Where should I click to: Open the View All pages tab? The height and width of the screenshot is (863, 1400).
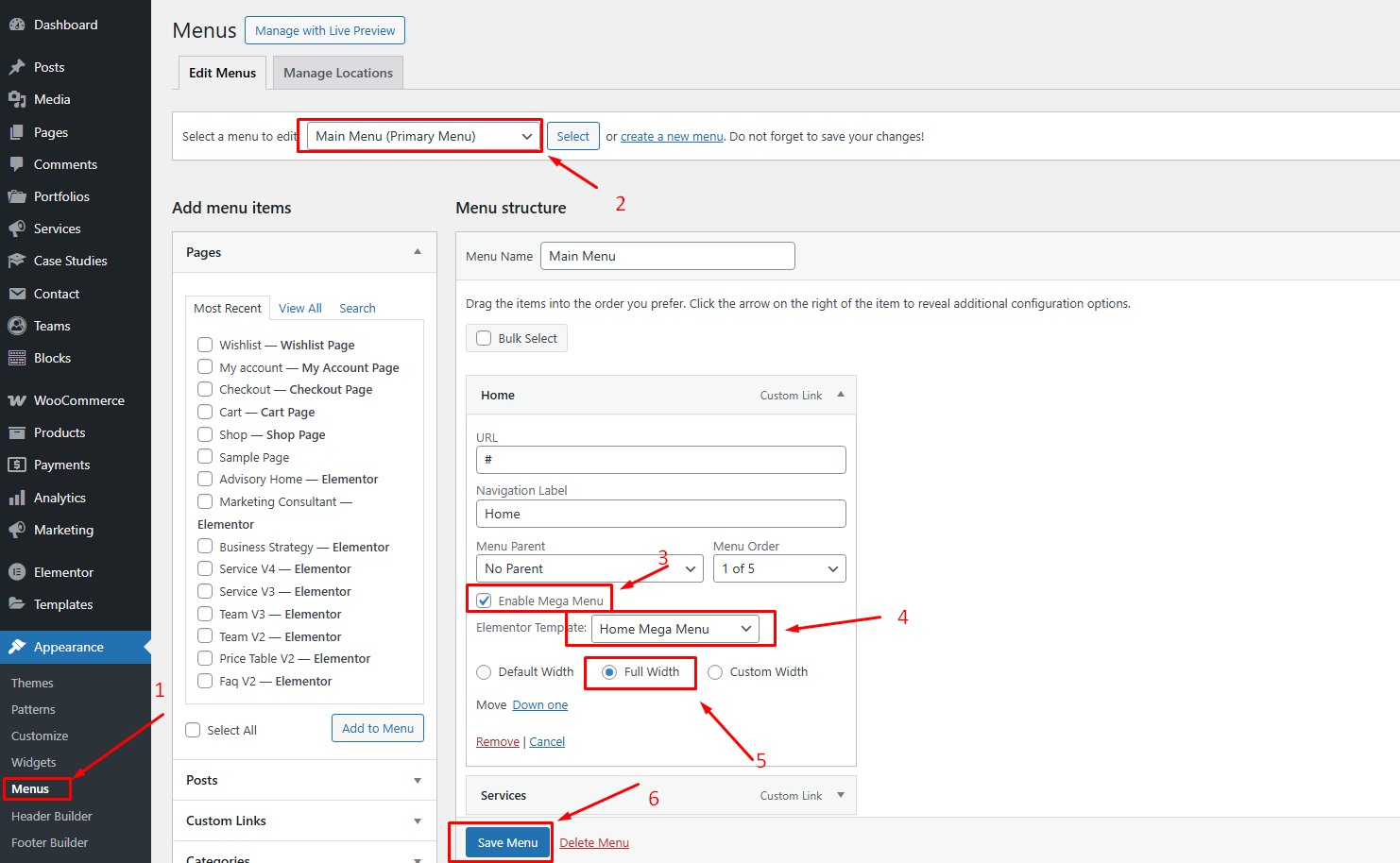click(x=299, y=308)
